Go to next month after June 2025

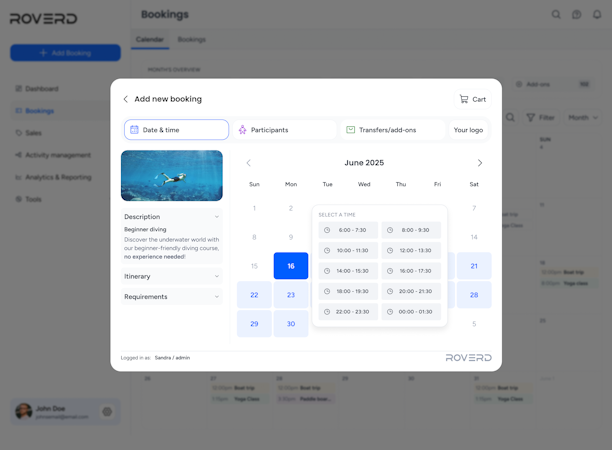point(480,163)
